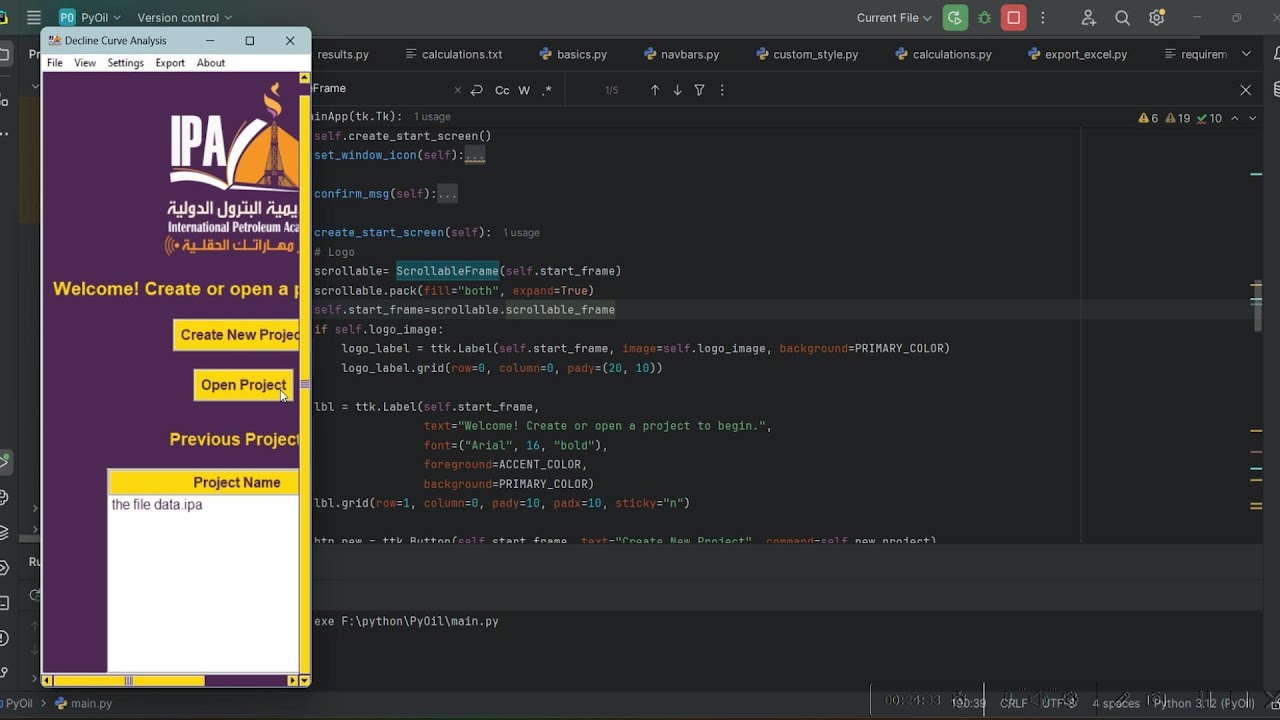
Task: Show hidden editor tabs dropdown chevron
Action: click(1246, 54)
